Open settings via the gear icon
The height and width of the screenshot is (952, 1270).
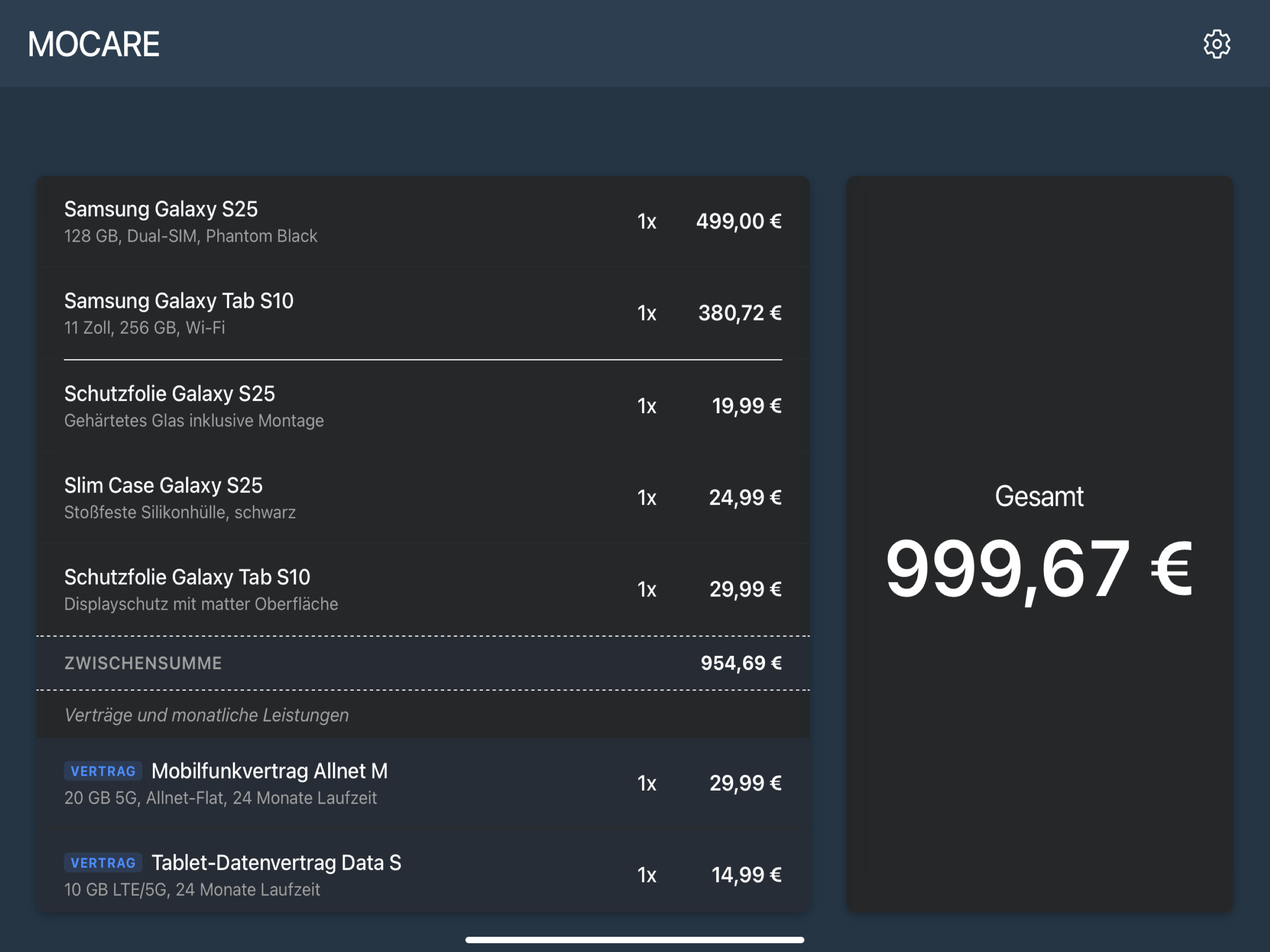(x=1216, y=44)
